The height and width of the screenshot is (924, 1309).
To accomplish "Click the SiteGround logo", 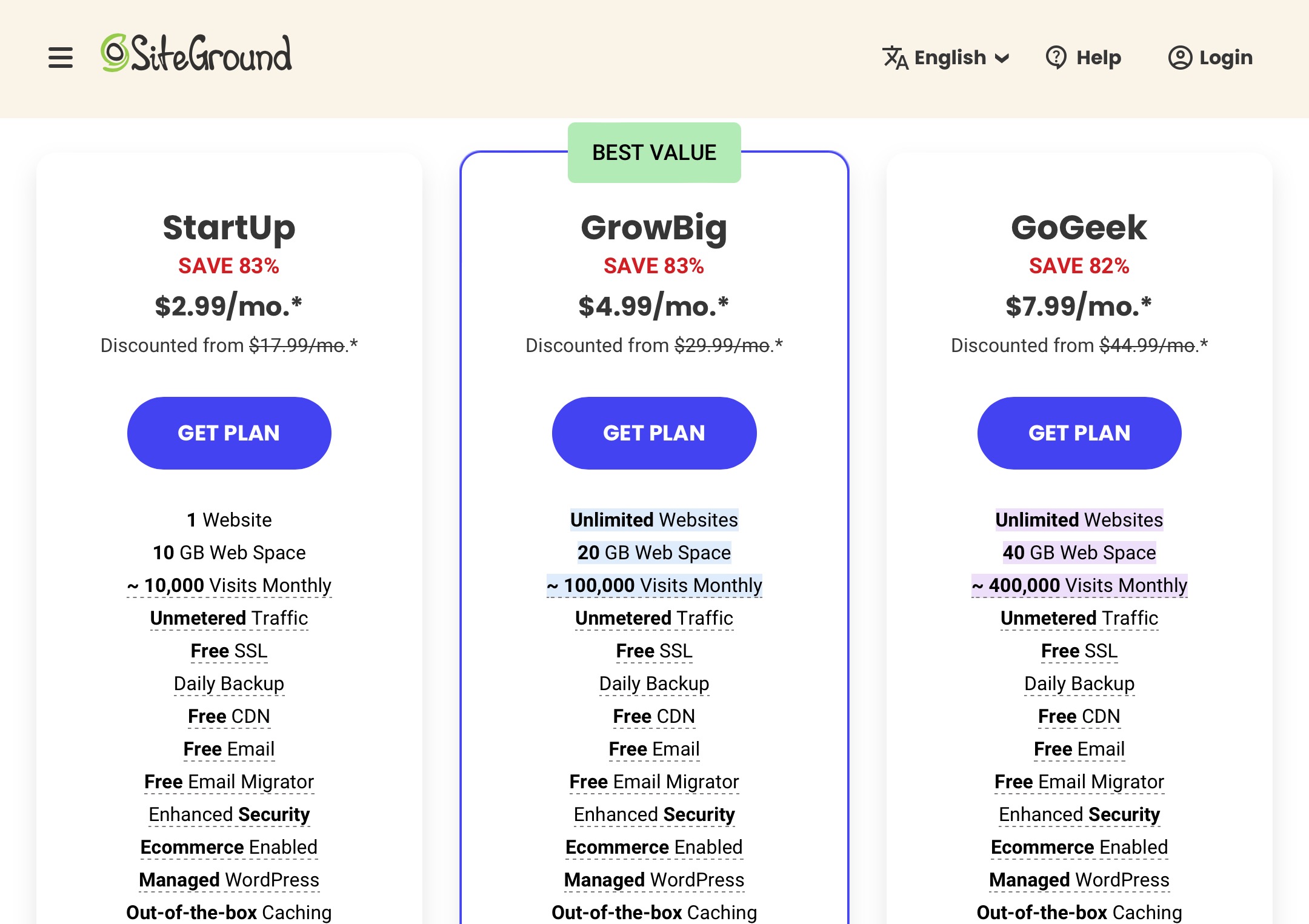I will point(196,54).
